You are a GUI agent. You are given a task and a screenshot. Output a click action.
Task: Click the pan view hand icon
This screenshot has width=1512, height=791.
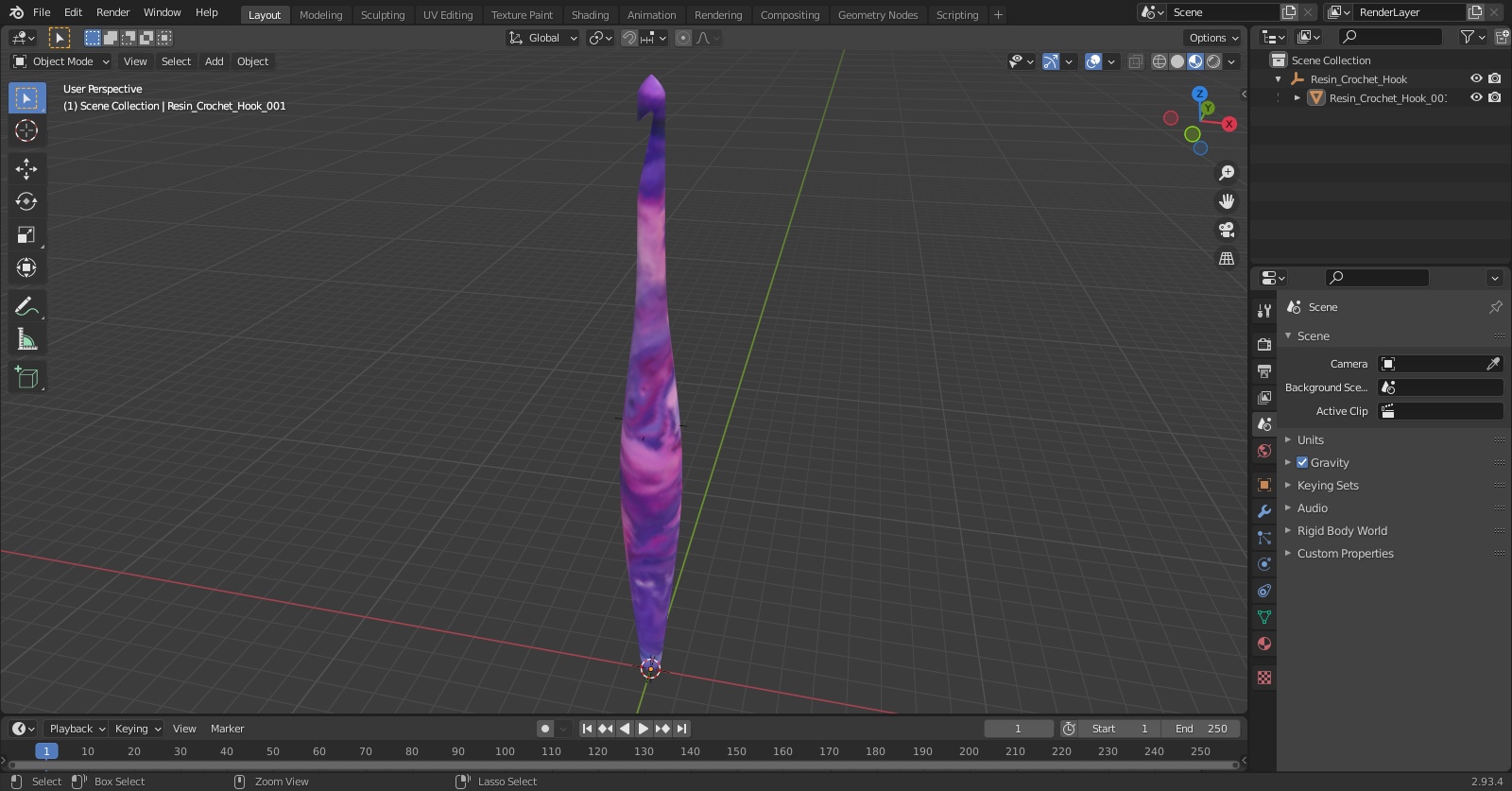[1227, 201]
